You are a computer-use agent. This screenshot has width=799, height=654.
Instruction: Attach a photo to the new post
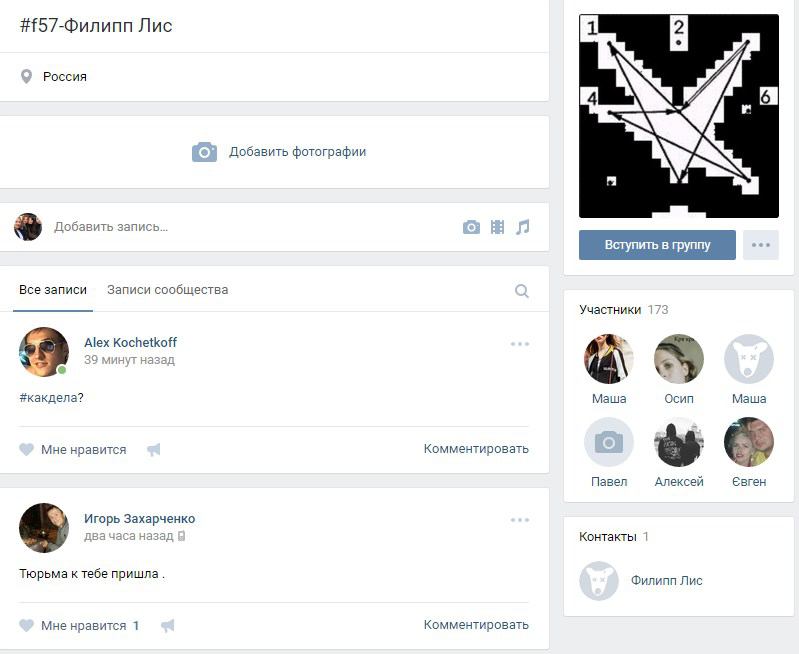coord(471,227)
